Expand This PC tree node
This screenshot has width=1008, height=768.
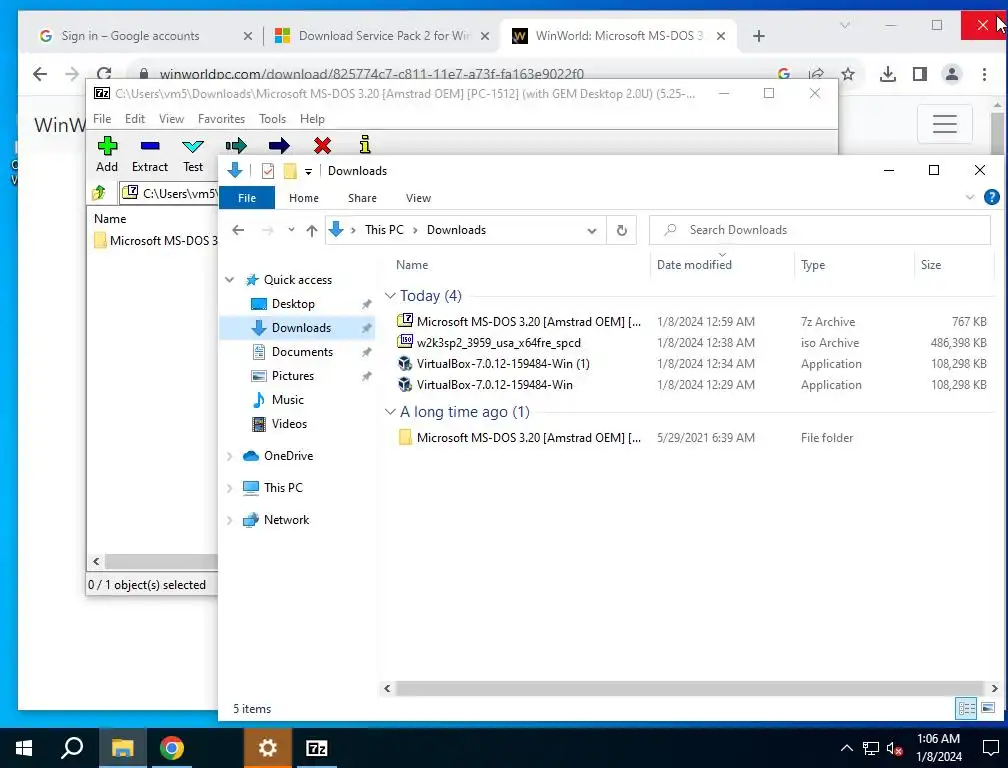pos(230,488)
